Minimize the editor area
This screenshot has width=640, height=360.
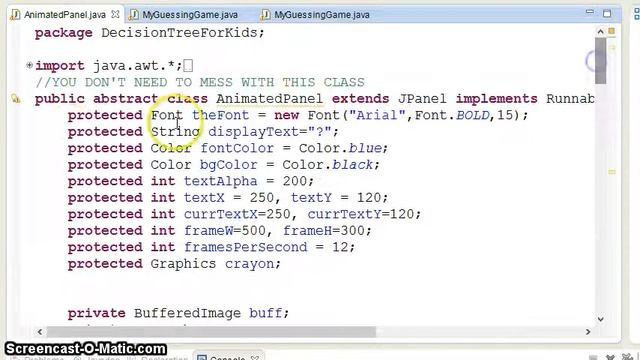[589, 12]
